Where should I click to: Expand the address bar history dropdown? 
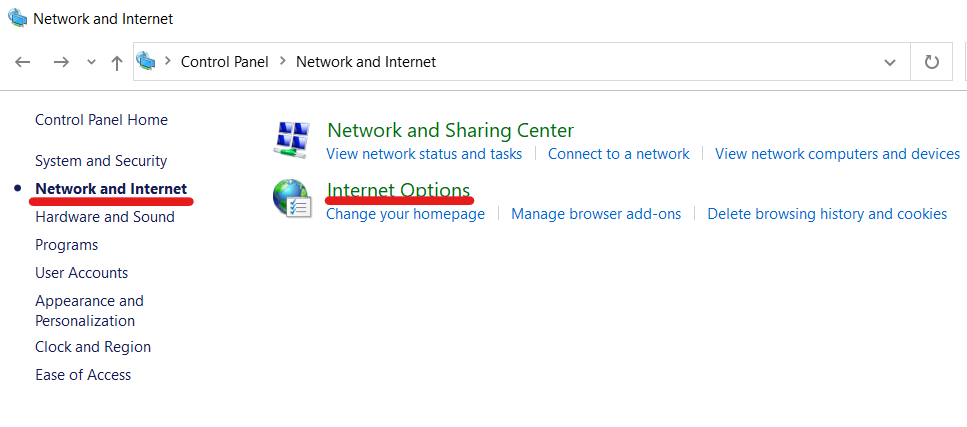[890, 62]
